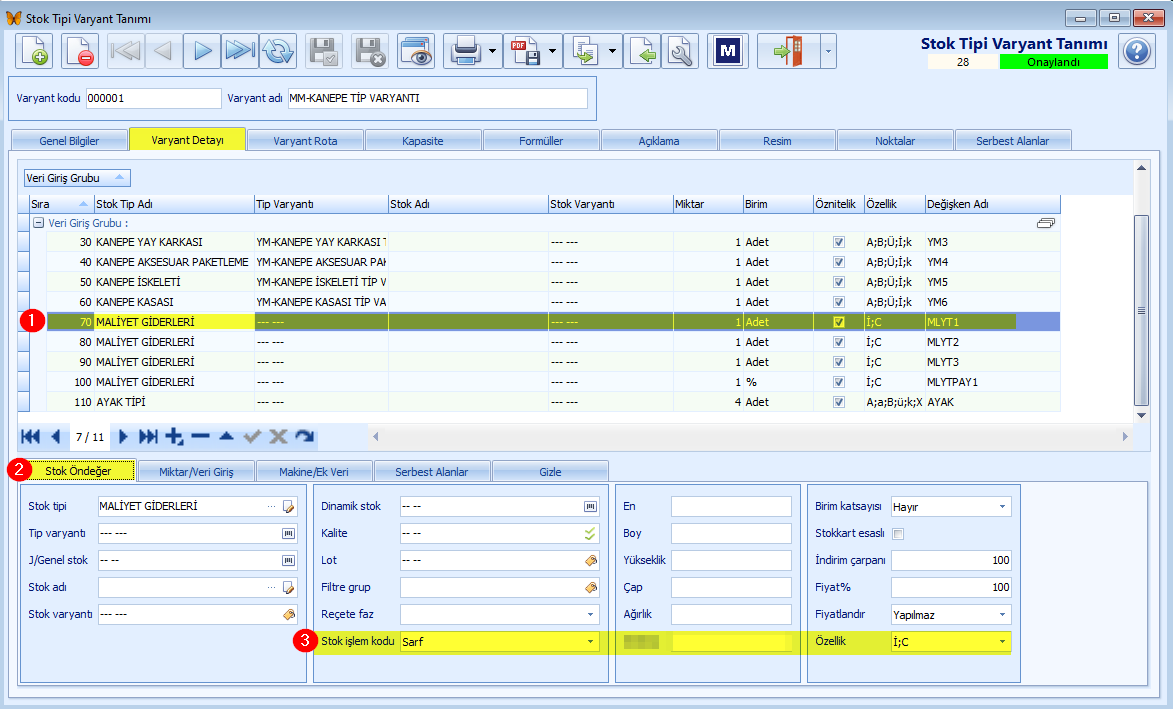Screen dimensions: 1173x709
Task: Click the Stok Adı column header
Action: point(468,204)
